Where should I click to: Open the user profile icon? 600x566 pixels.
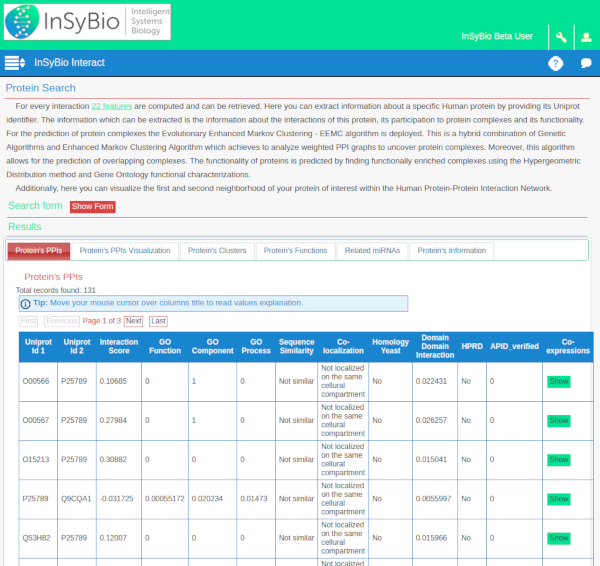coord(586,38)
